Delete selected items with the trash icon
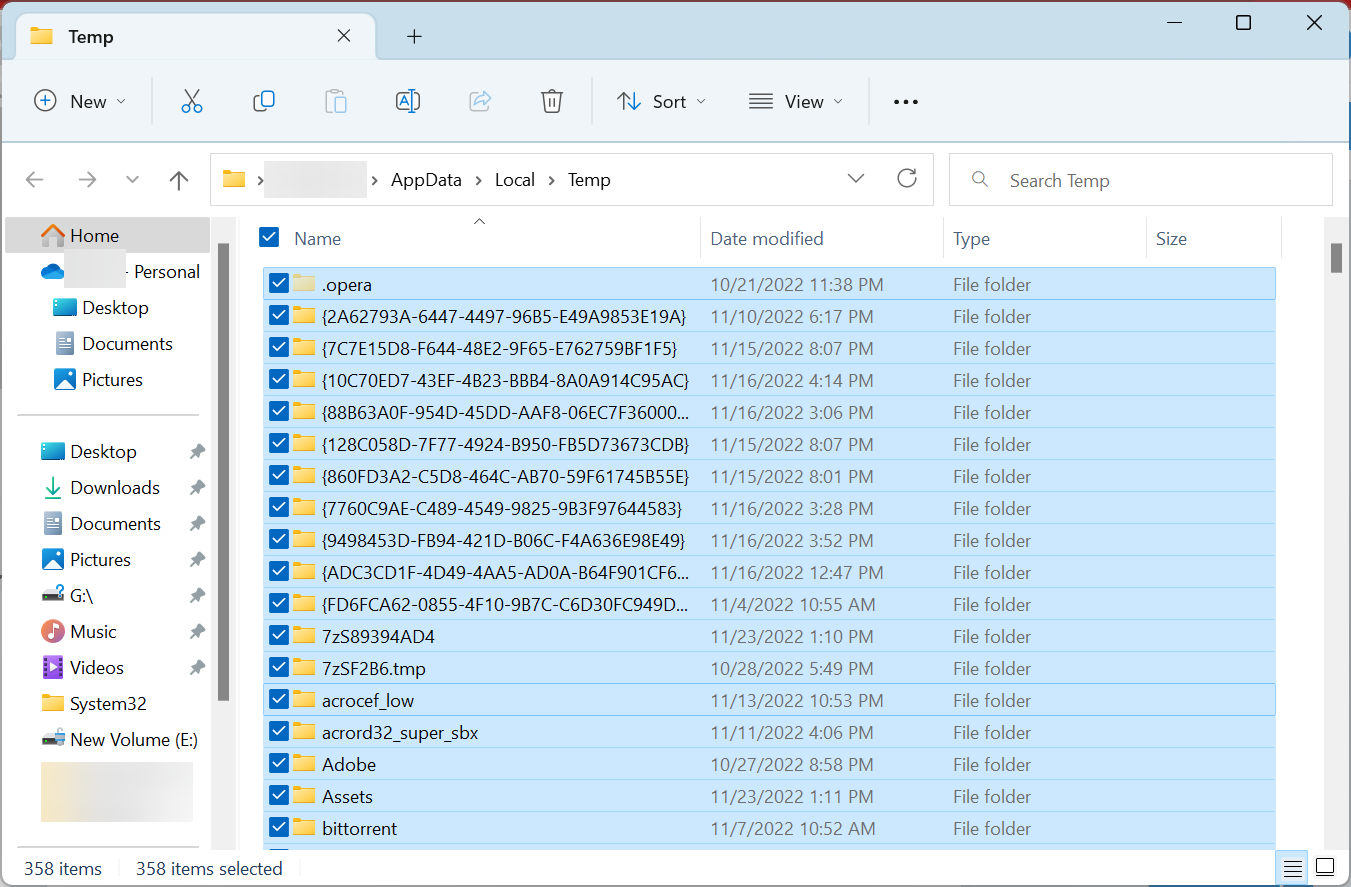The width and height of the screenshot is (1351, 887). pos(551,101)
